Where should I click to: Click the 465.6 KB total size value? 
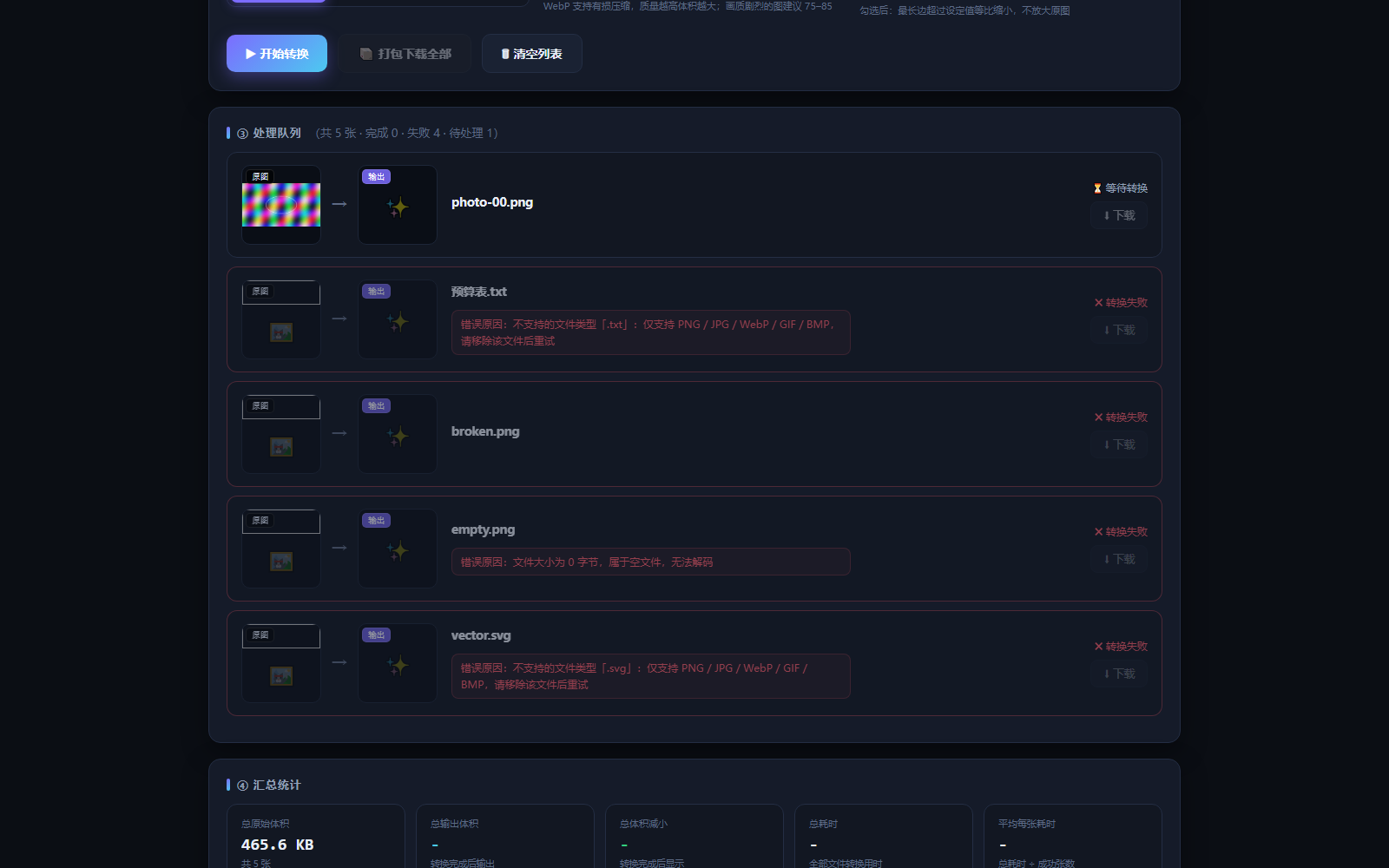(278, 845)
